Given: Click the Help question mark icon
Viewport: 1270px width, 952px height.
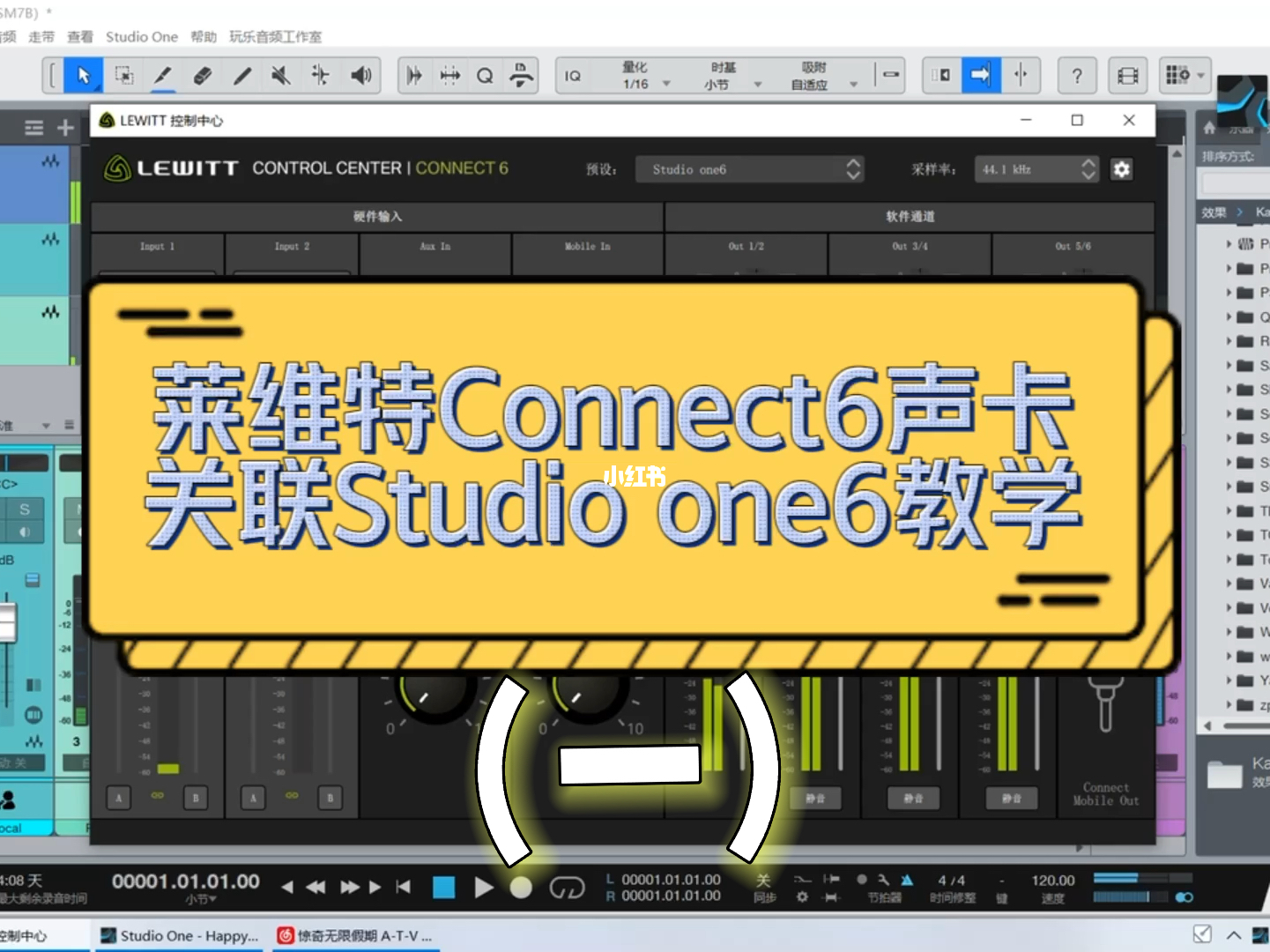Looking at the screenshot, I should [1077, 76].
